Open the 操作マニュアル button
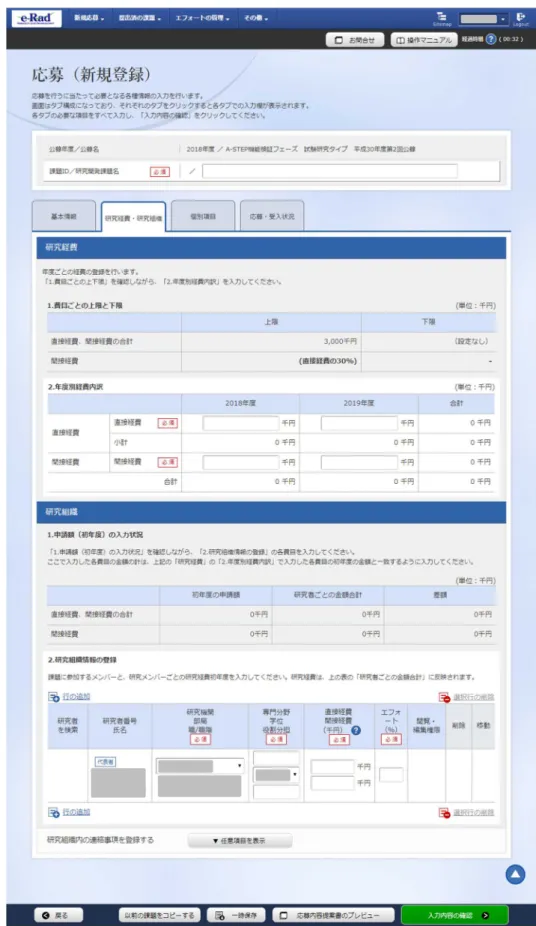Image resolution: width=536 pixels, height=926 pixels. coord(424,40)
